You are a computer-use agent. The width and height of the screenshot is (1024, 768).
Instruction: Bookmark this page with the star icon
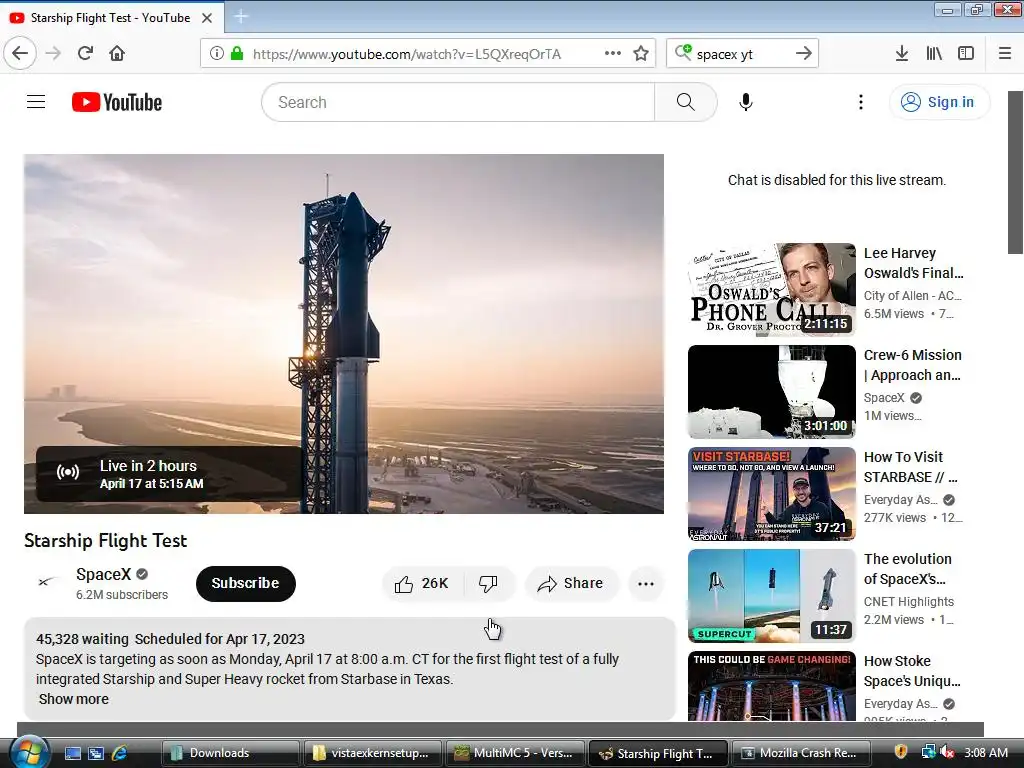[x=641, y=53]
